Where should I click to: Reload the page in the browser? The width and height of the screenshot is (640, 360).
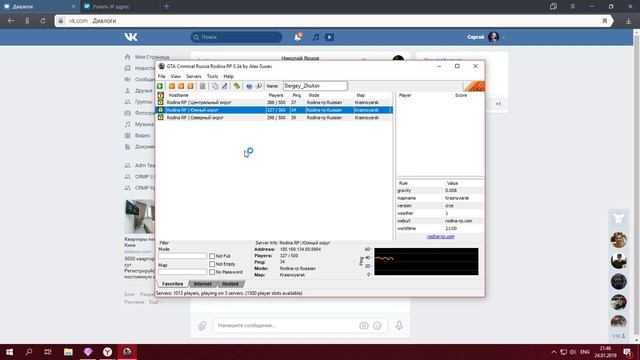[43, 20]
